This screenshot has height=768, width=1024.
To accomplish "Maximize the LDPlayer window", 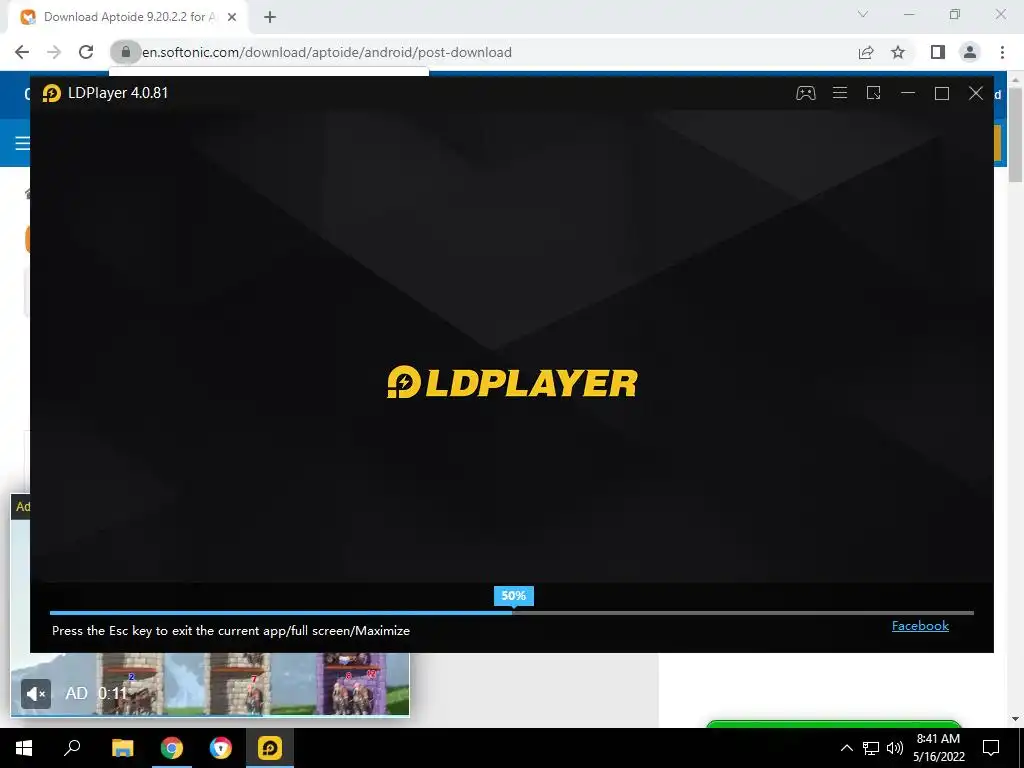I will click(x=942, y=93).
